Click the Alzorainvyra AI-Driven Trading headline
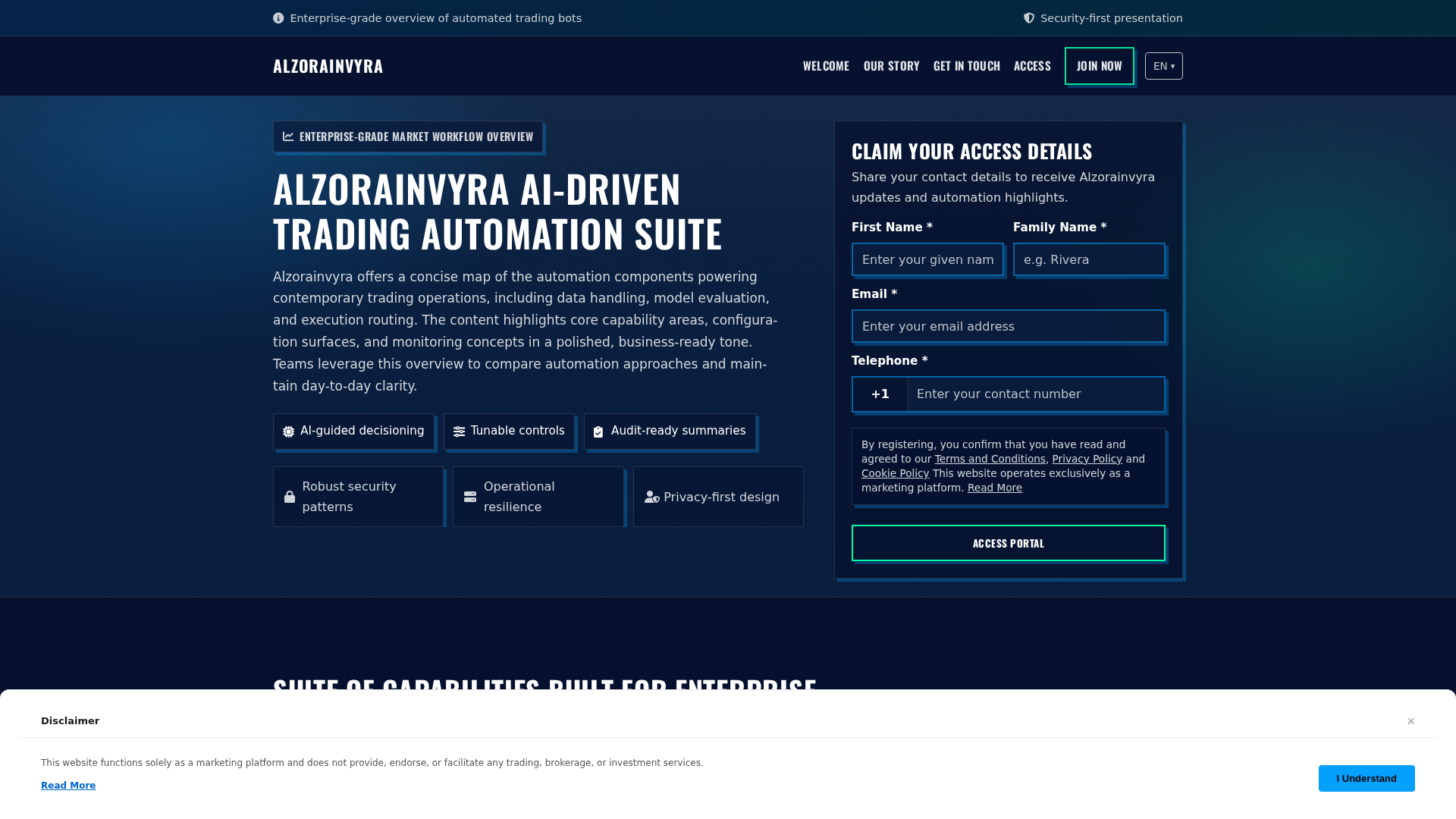1456x819 pixels. (497, 211)
